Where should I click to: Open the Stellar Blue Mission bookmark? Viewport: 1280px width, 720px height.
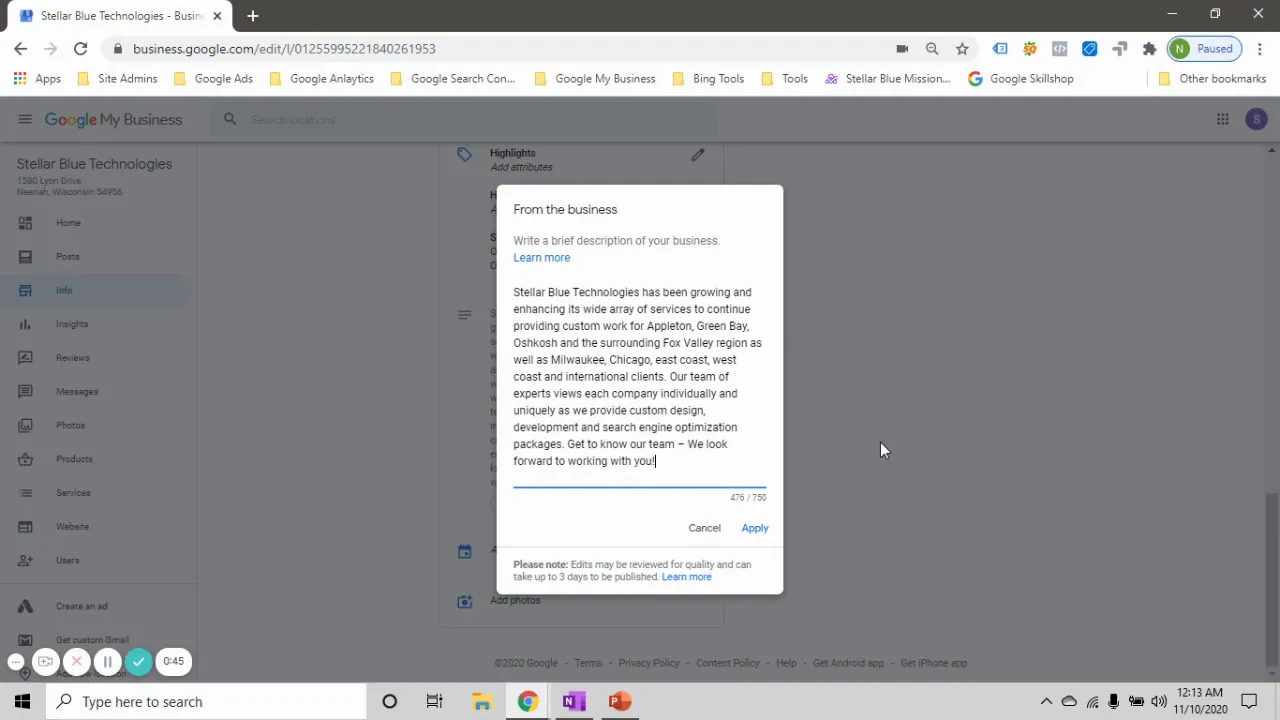887,78
